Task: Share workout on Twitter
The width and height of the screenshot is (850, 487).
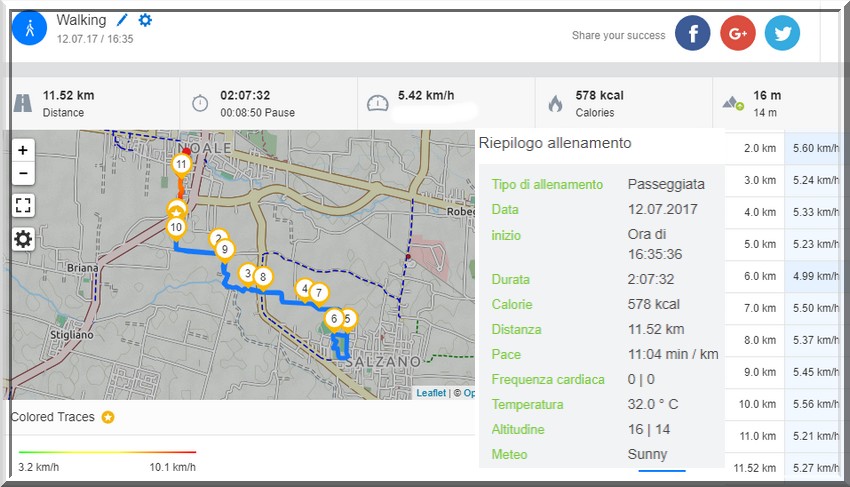Action: tap(782, 33)
